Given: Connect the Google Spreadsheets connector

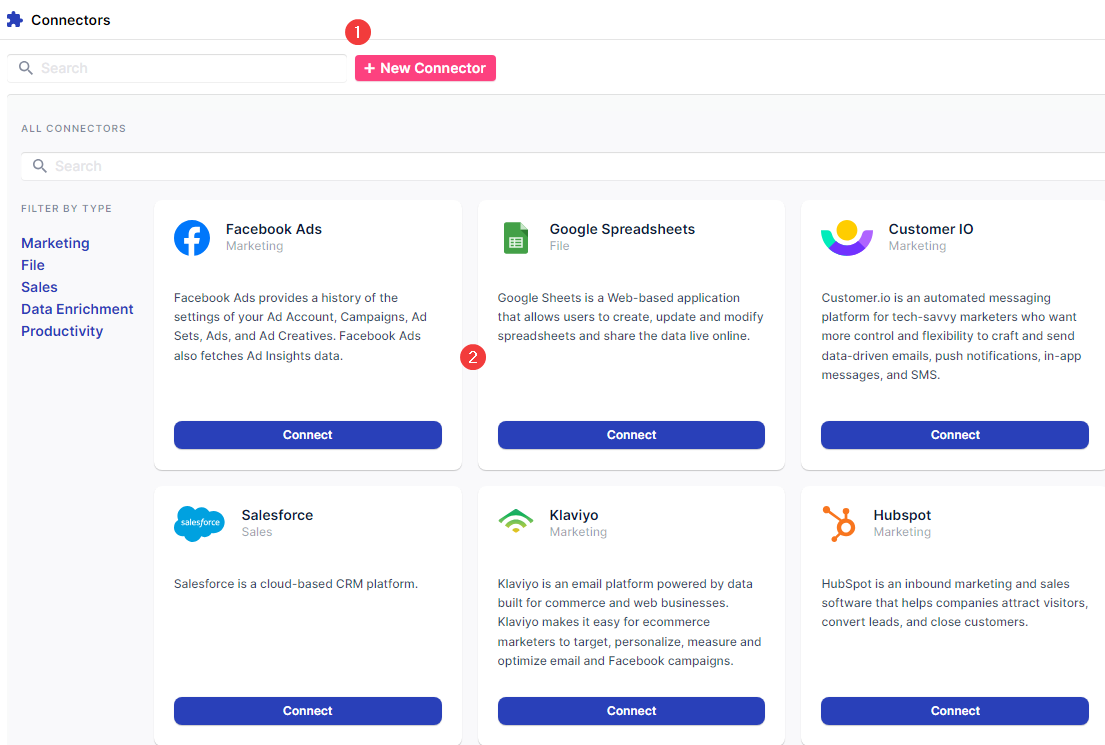Looking at the screenshot, I should pyautogui.click(x=631, y=435).
